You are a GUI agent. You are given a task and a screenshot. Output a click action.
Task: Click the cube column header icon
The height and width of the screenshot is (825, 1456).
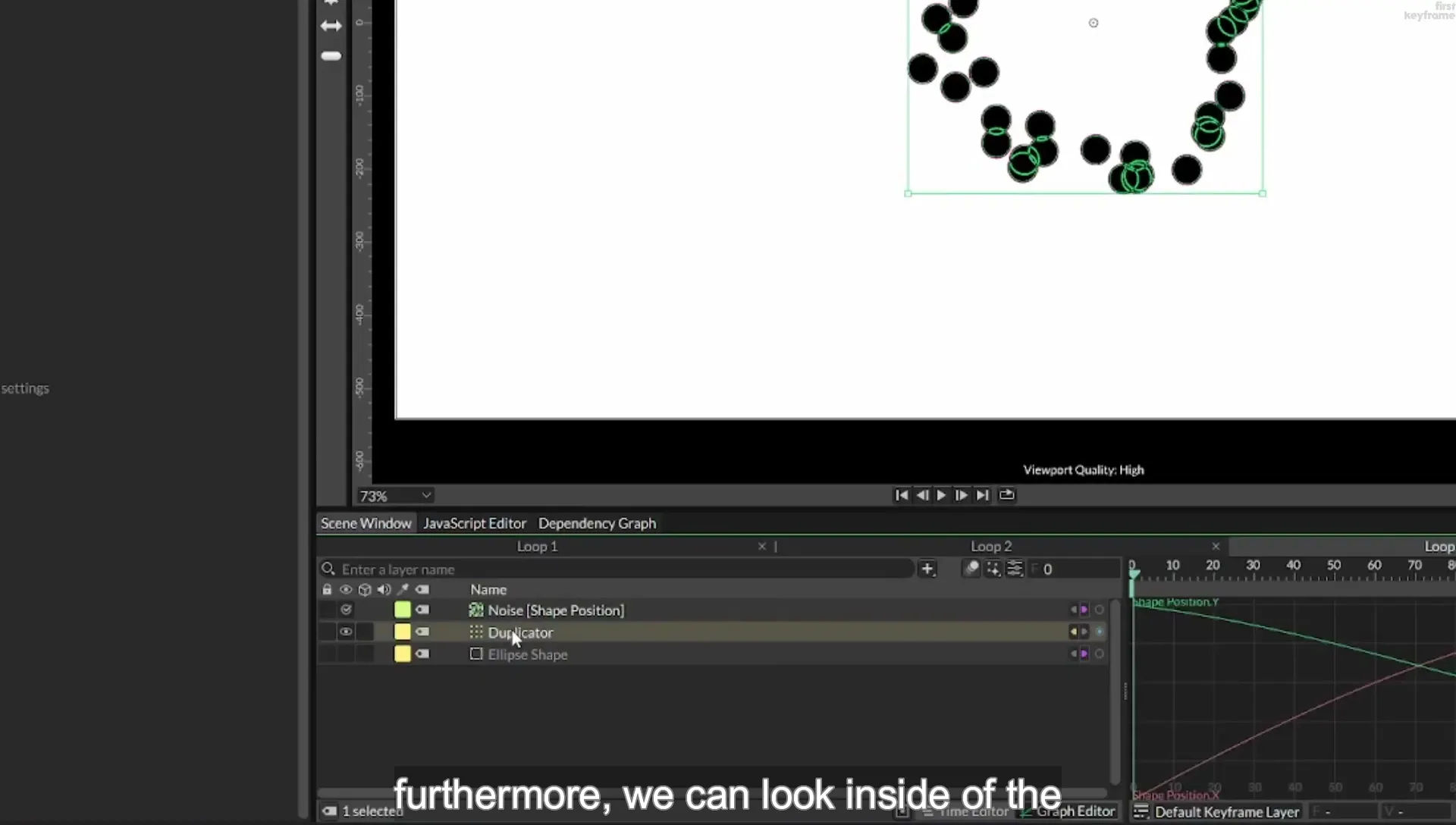point(365,589)
